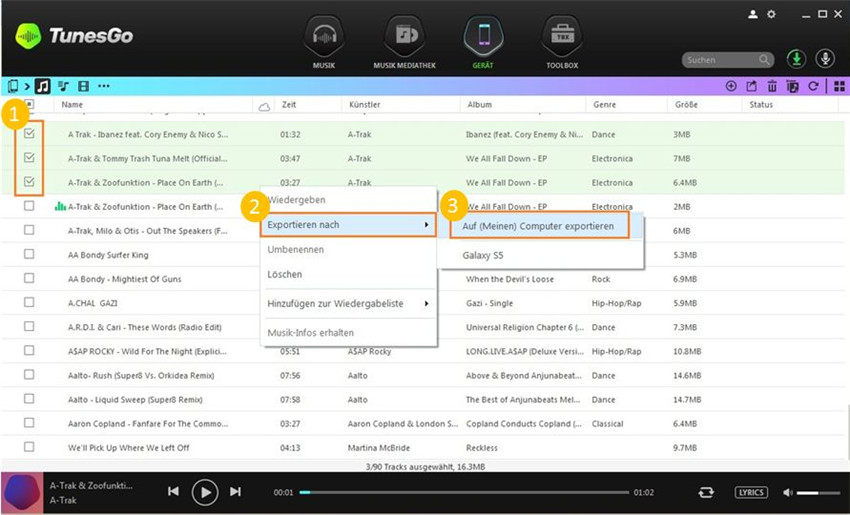Open settings gear icon
The width and height of the screenshot is (850, 515).
point(771,15)
